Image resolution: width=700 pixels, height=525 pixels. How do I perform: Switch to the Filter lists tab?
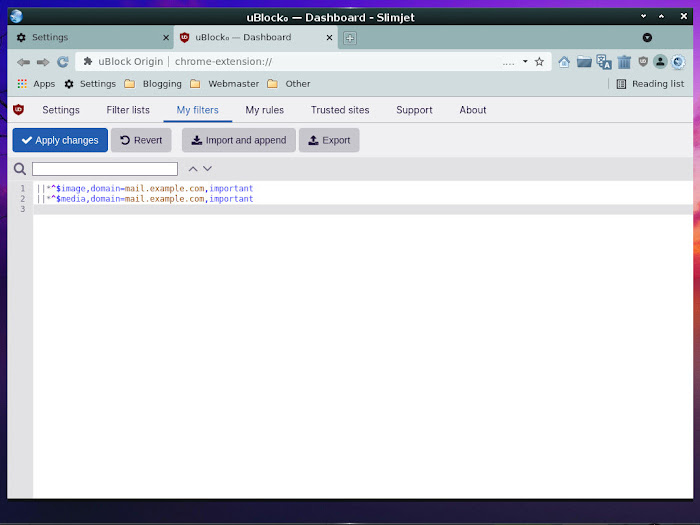tap(128, 110)
